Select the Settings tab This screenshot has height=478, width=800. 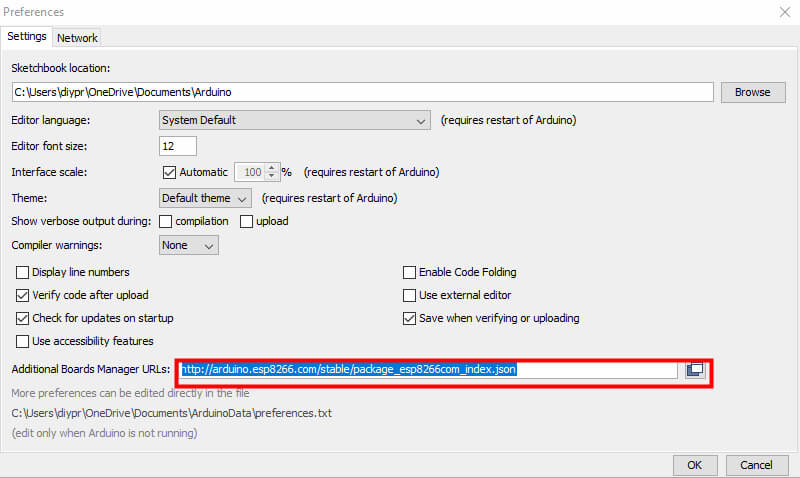pos(27,37)
